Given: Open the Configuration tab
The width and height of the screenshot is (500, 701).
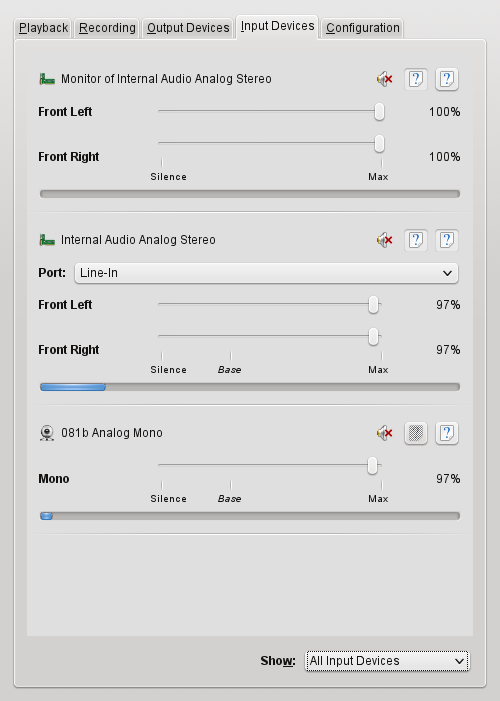Looking at the screenshot, I should [x=362, y=28].
